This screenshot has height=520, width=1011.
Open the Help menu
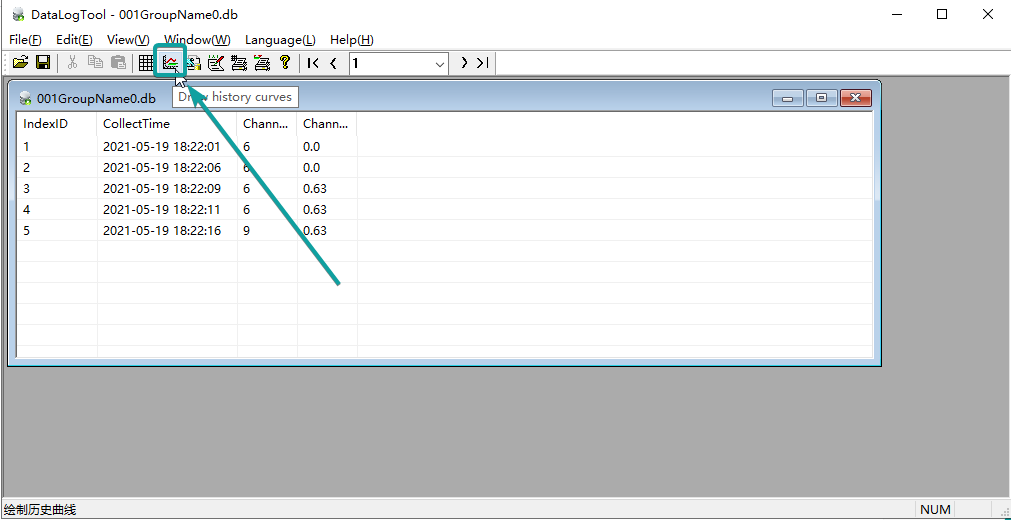click(x=351, y=40)
